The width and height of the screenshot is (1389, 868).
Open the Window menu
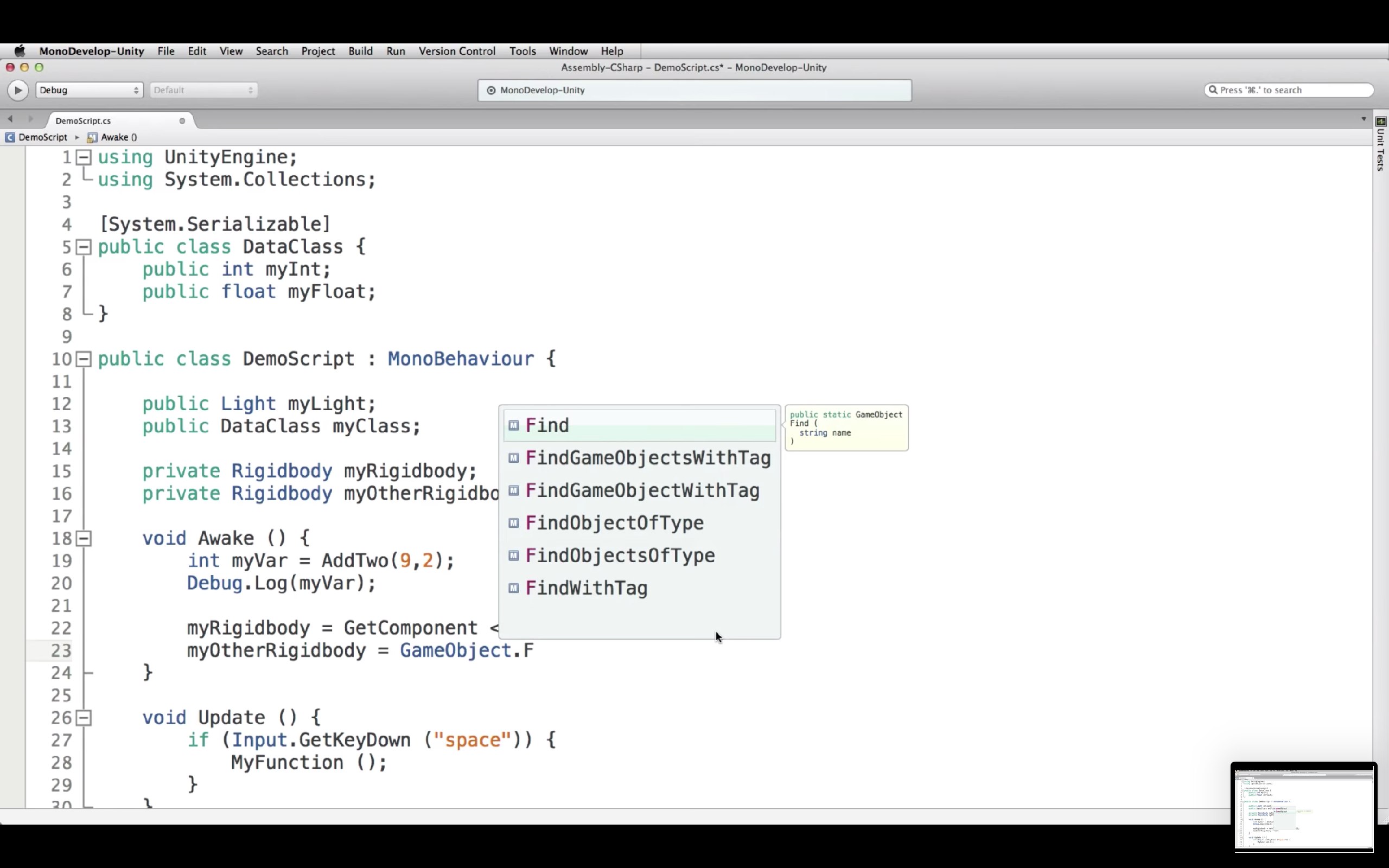(x=568, y=51)
